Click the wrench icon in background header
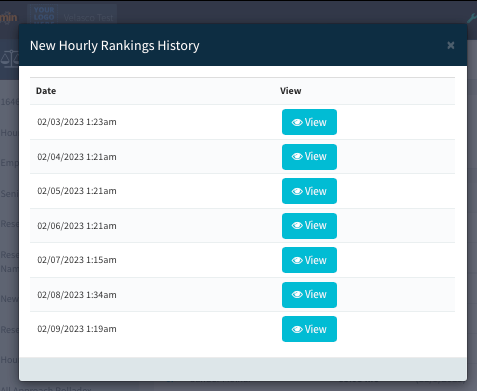This screenshot has height=391, width=477. (472, 18)
